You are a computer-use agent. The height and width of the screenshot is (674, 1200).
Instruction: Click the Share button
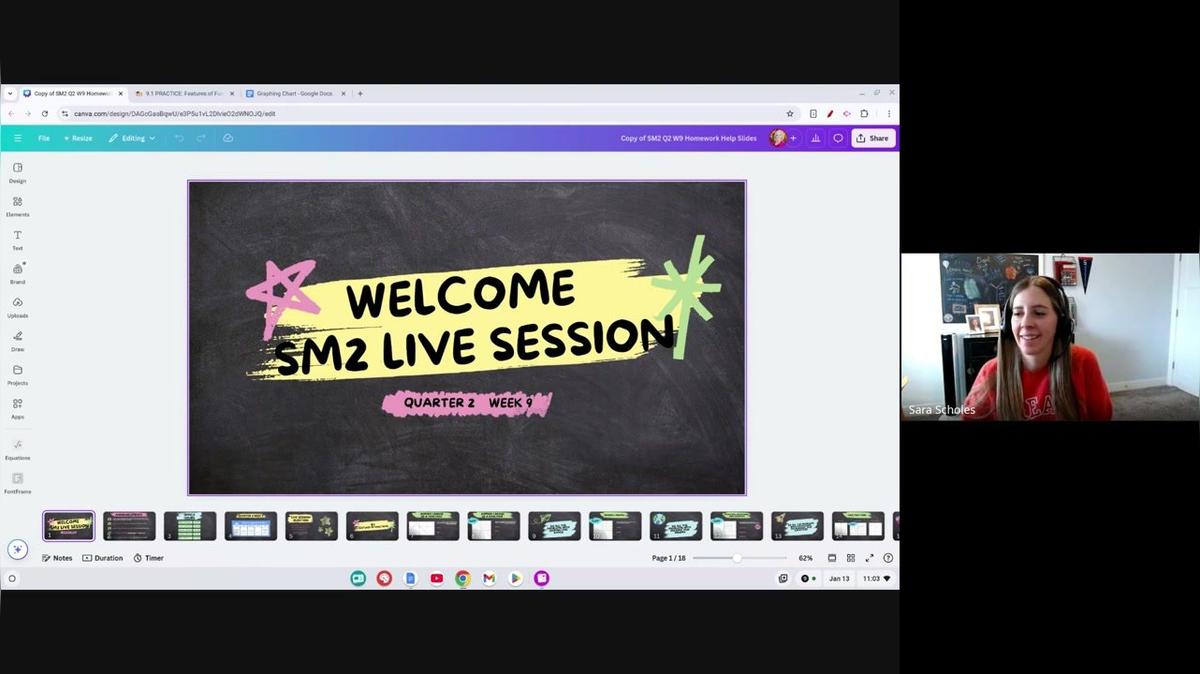click(x=873, y=138)
